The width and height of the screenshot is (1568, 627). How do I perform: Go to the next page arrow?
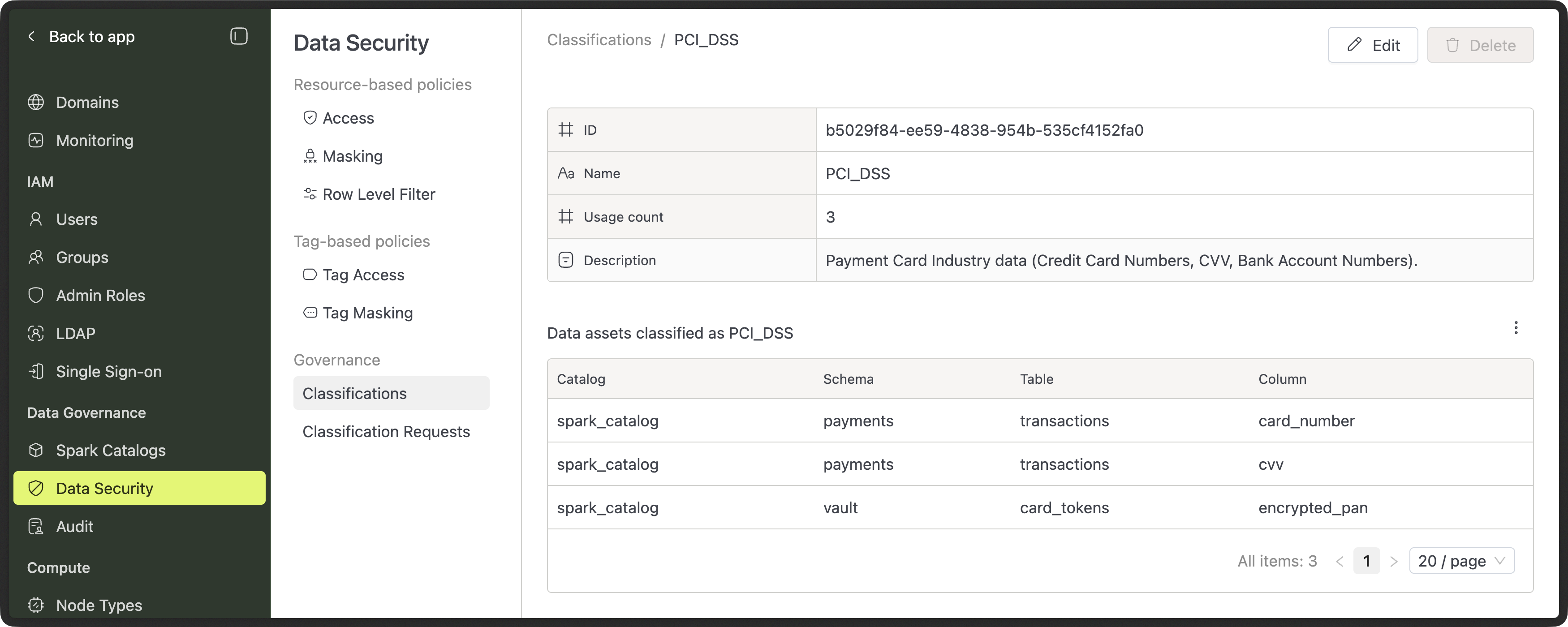pyautogui.click(x=1393, y=561)
